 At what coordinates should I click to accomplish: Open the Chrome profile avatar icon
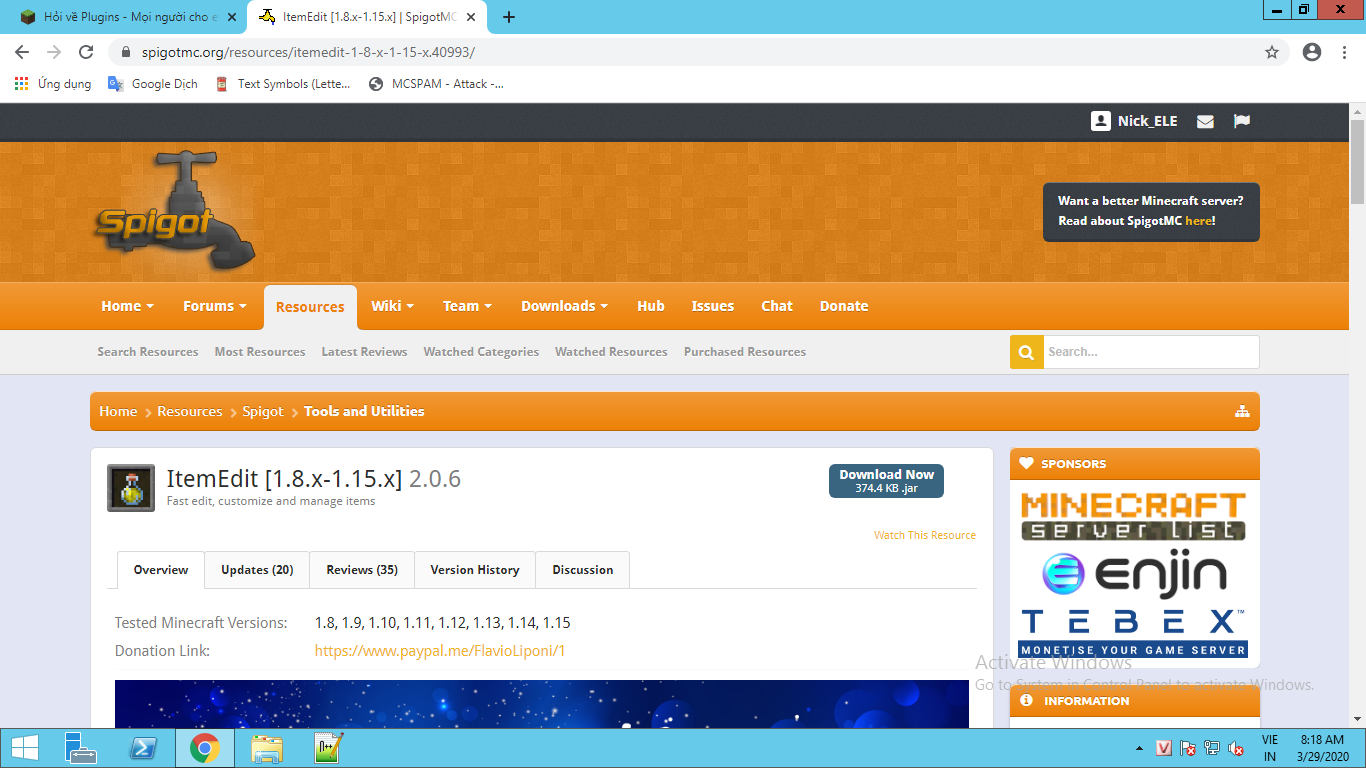pyautogui.click(x=1312, y=52)
